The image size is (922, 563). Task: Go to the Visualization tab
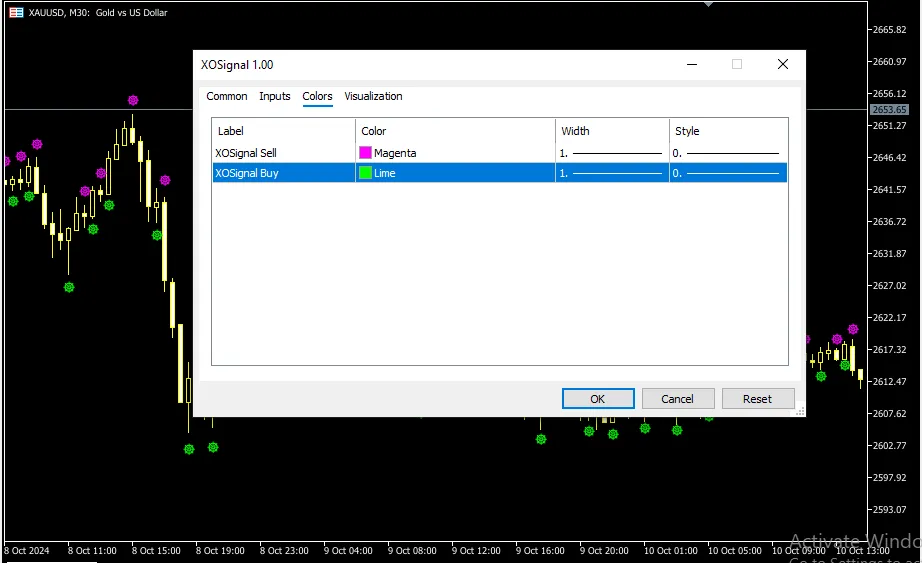[373, 97]
